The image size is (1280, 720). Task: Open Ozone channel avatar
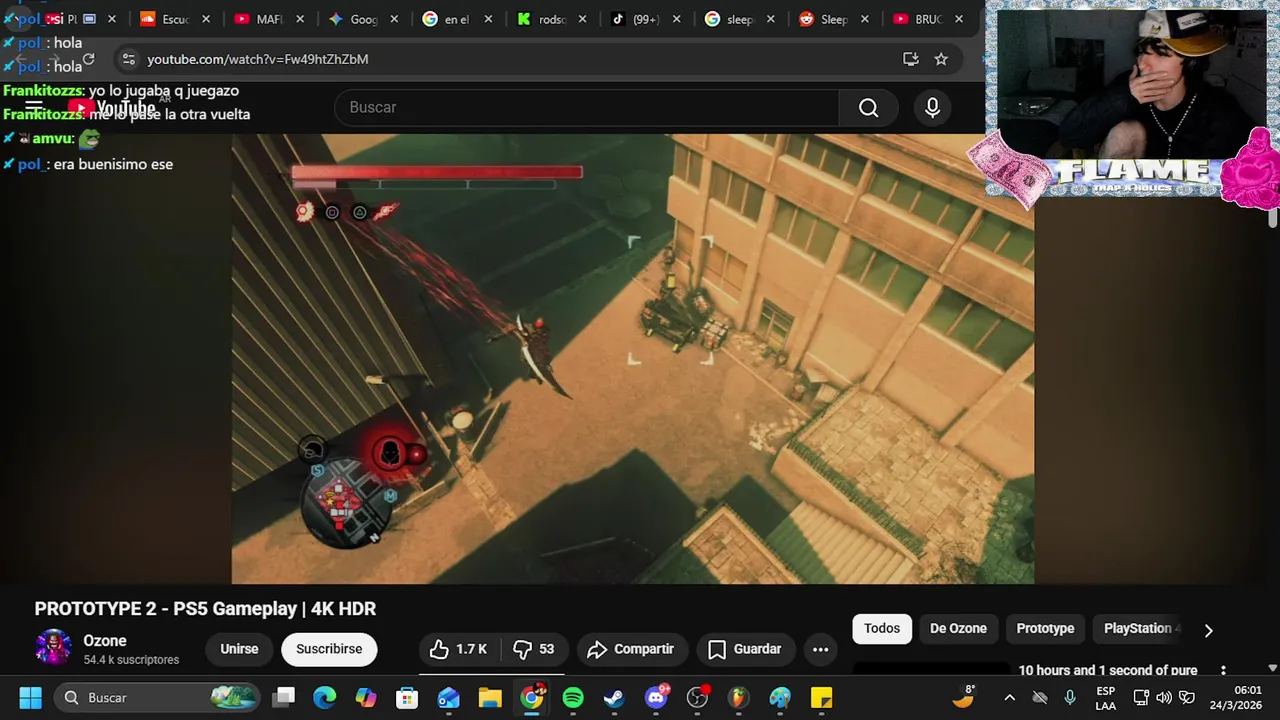pyautogui.click(x=53, y=648)
